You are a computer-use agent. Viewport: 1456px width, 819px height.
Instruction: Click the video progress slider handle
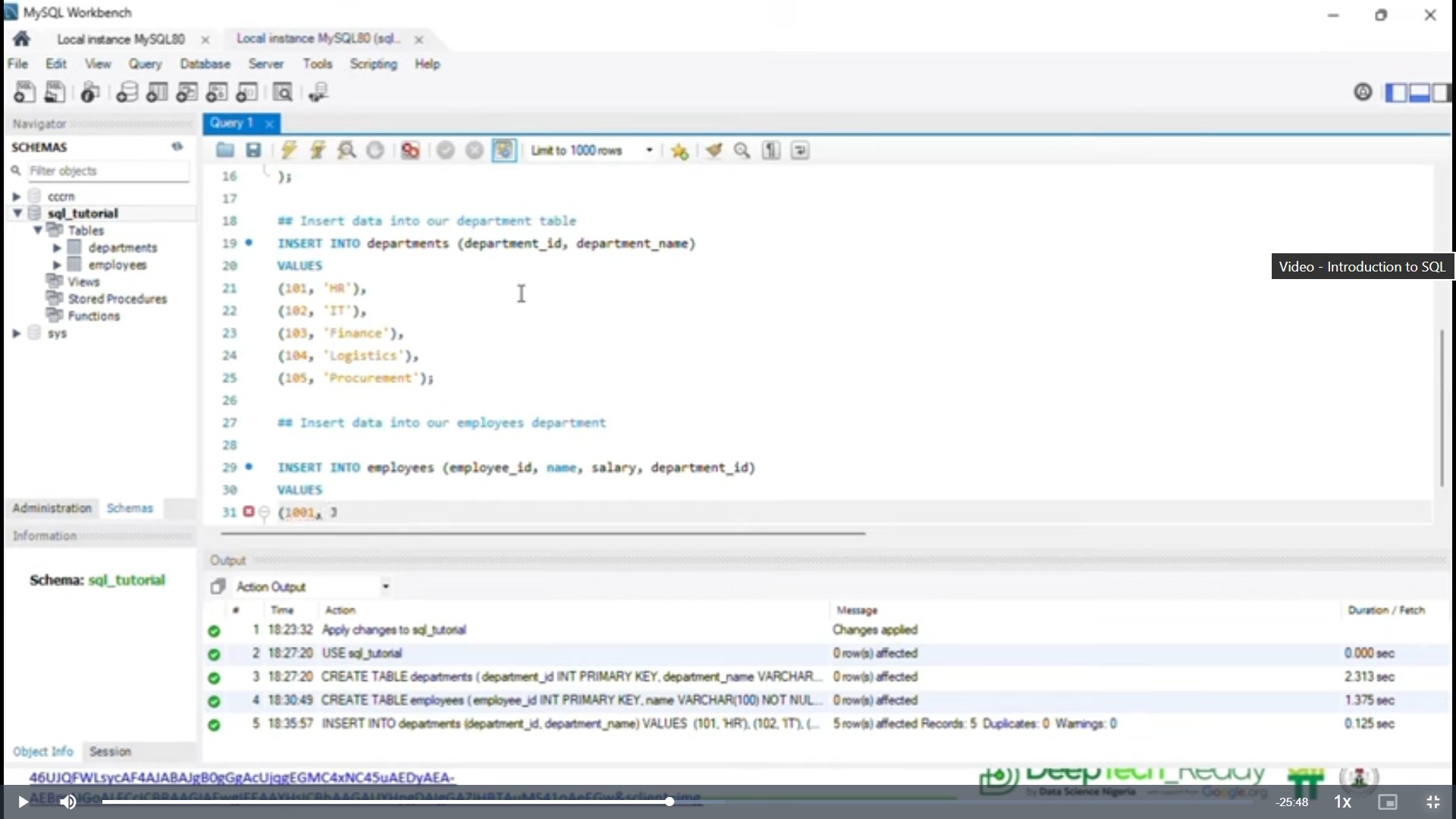point(670,801)
